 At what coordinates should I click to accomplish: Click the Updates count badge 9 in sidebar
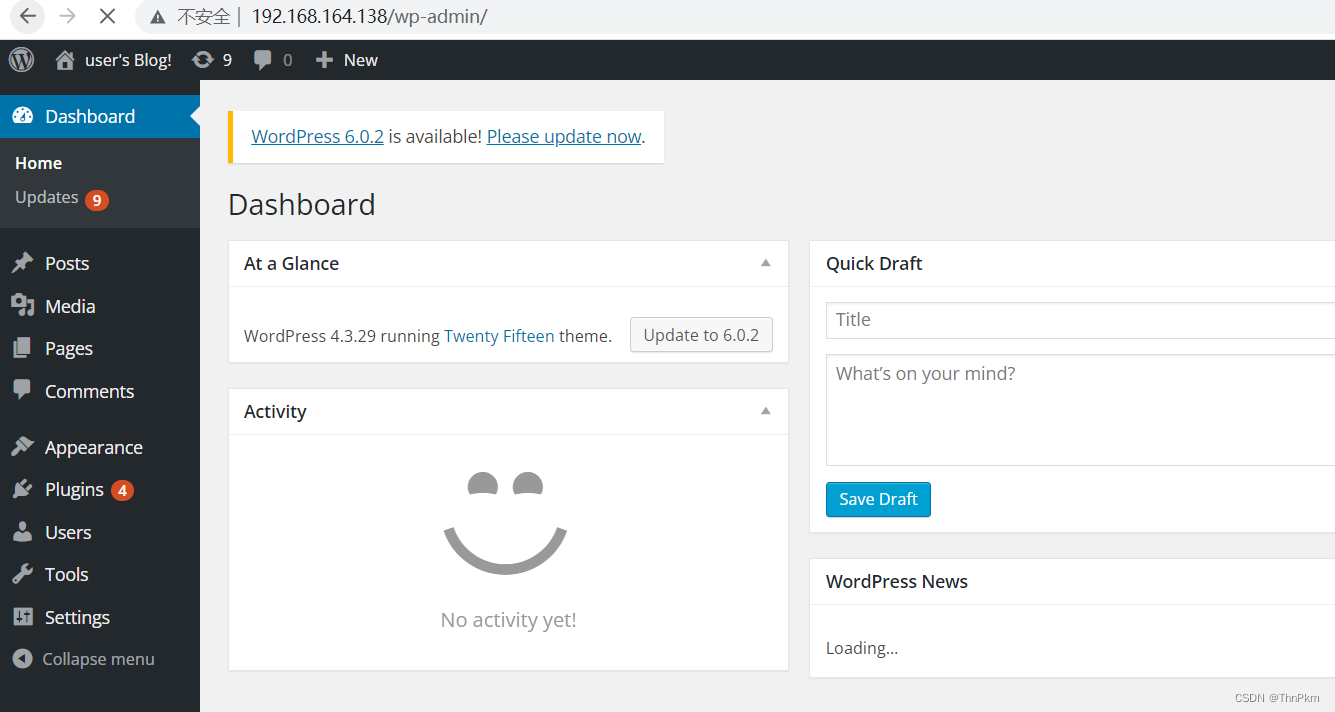(97, 200)
